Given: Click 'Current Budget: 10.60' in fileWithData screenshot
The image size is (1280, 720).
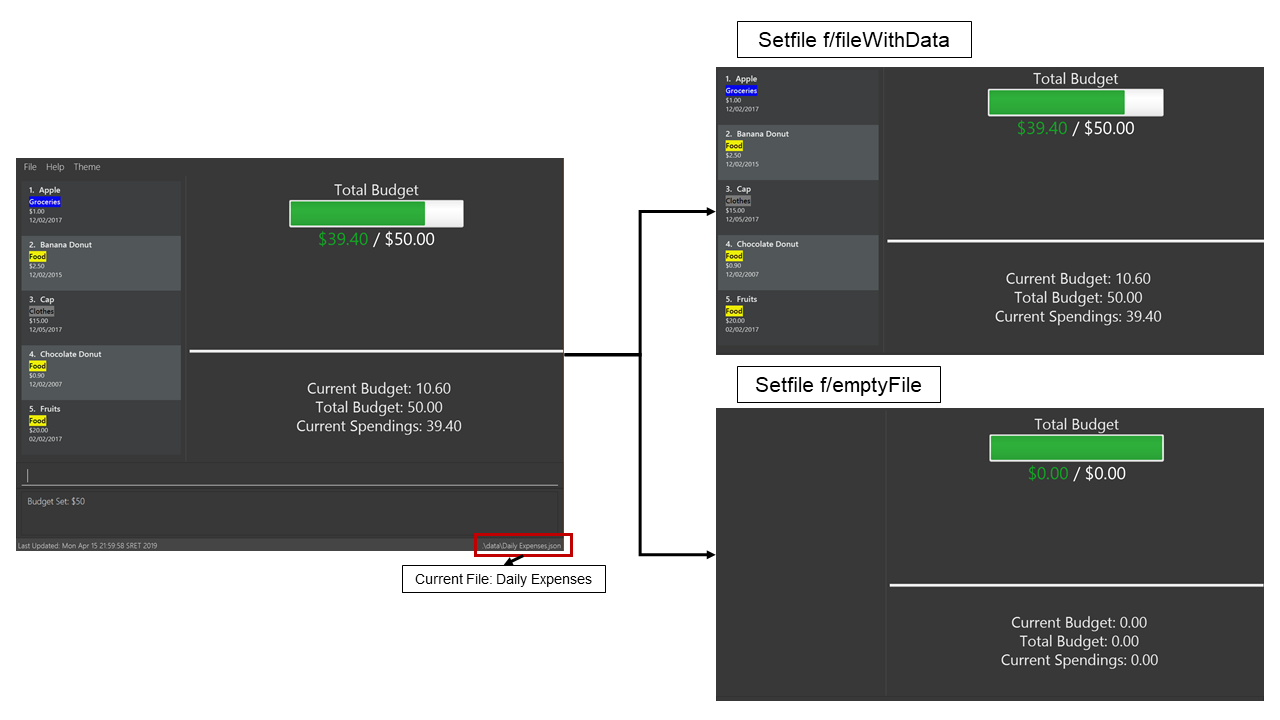Looking at the screenshot, I should tap(1078, 279).
